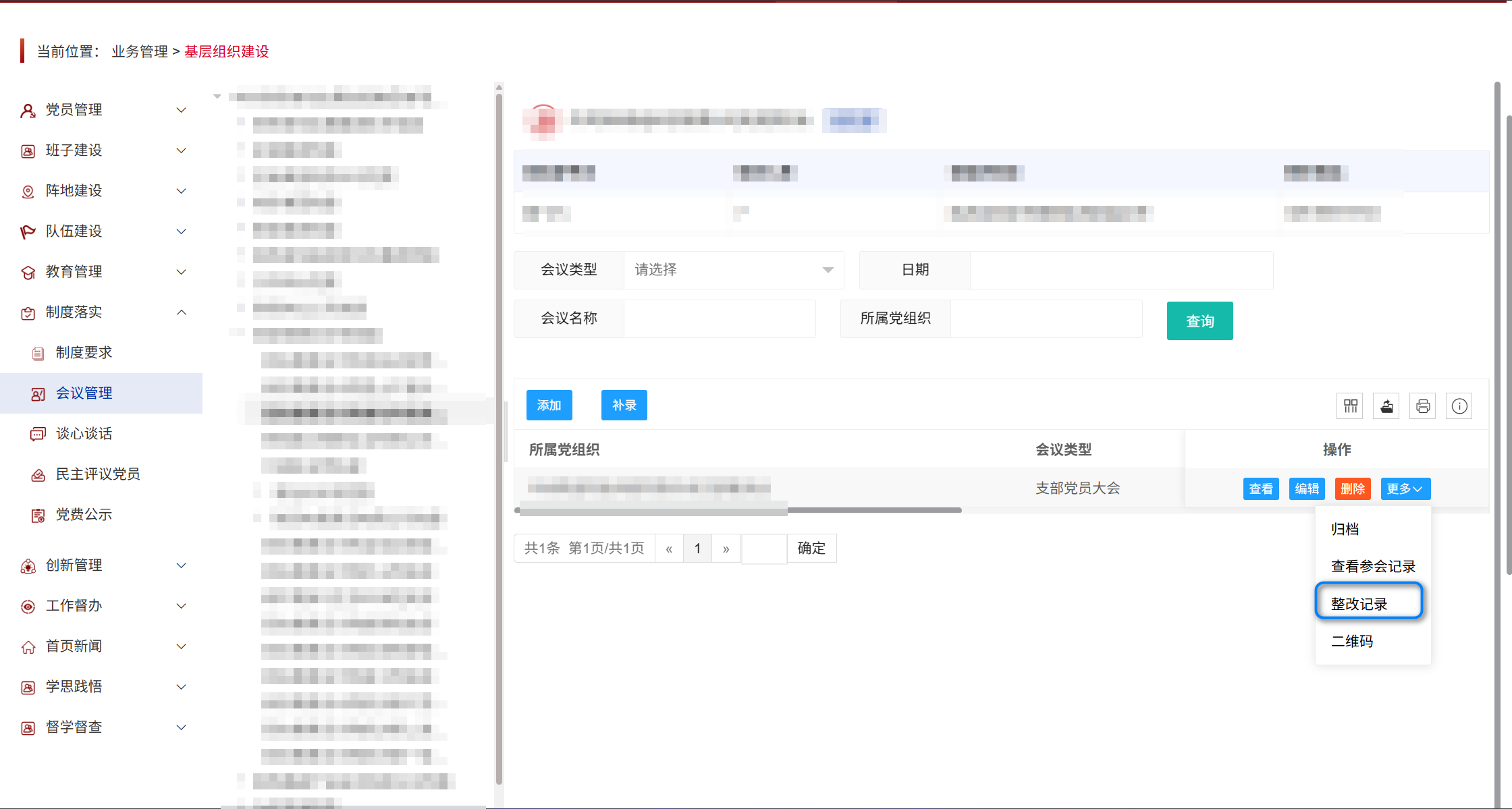This screenshot has width=1512, height=809.
Task: Choose 二维码 in the 更多 menu
Action: point(1352,641)
